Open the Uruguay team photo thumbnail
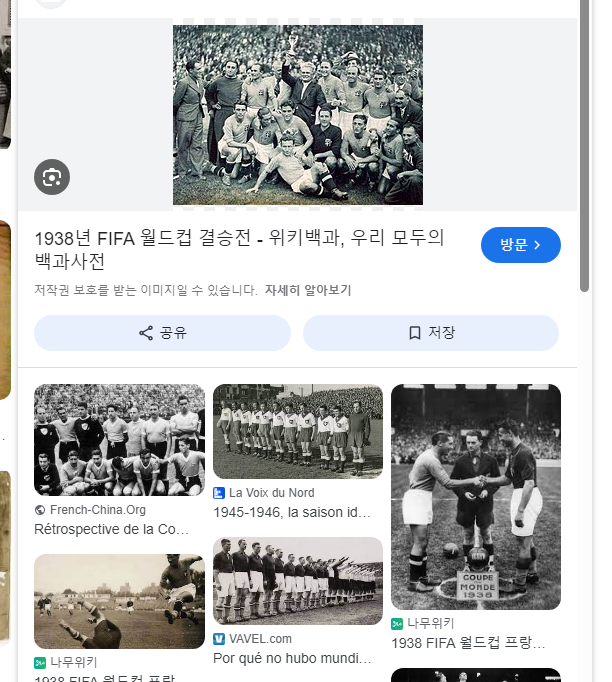Viewport: 612px width, 682px height. pyautogui.click(x=119, y=440)
